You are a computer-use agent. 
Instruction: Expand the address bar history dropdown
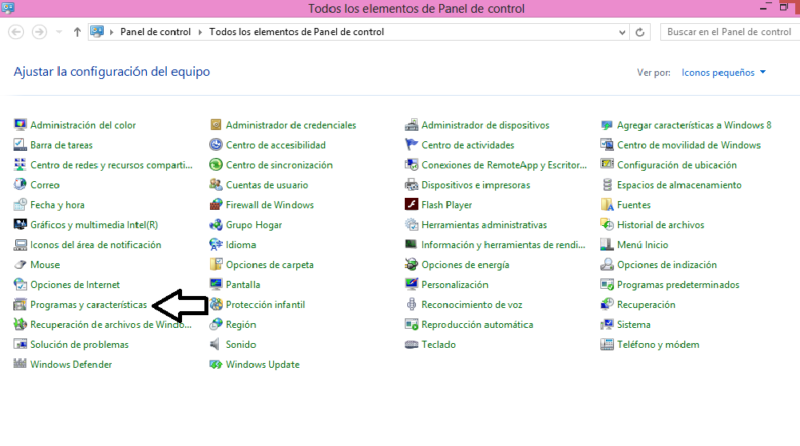click(x=622, y=32)
